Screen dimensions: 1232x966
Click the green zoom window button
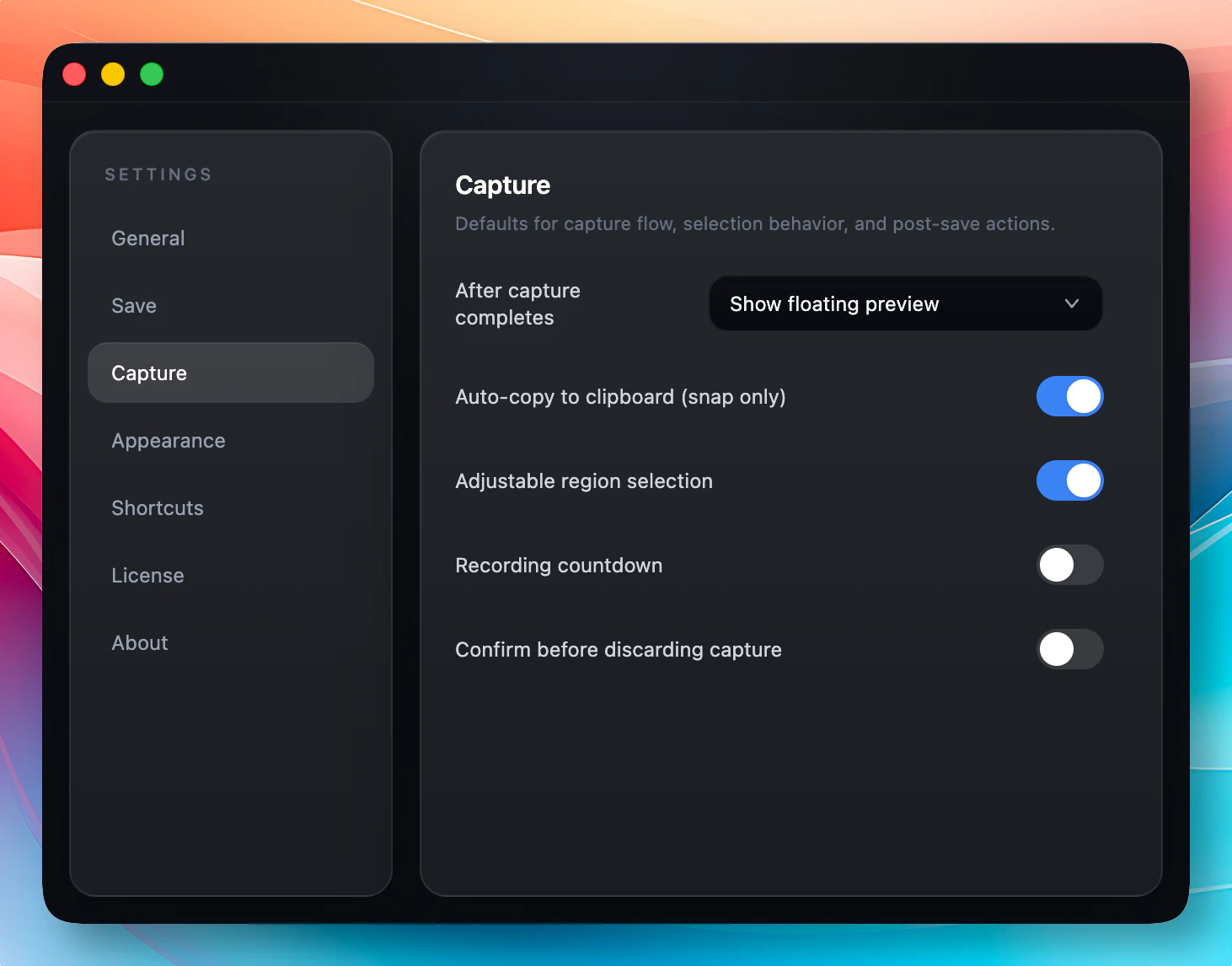point(151,74)
